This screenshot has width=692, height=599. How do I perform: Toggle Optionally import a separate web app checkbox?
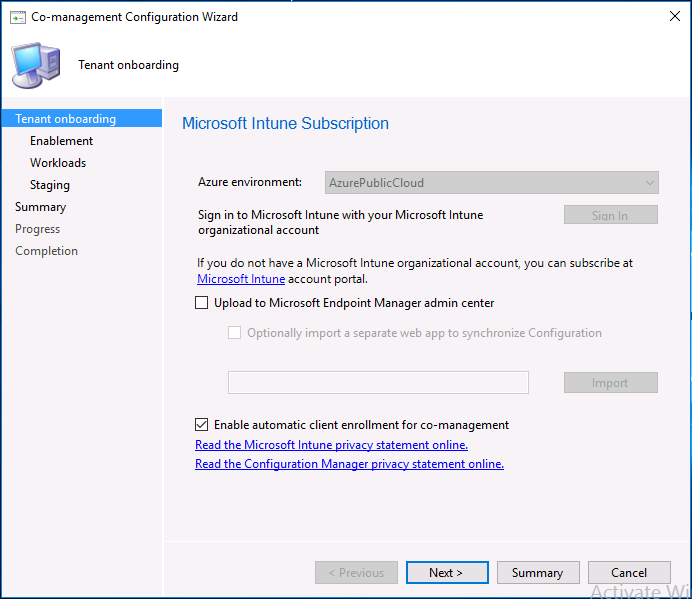pos(234,332)
